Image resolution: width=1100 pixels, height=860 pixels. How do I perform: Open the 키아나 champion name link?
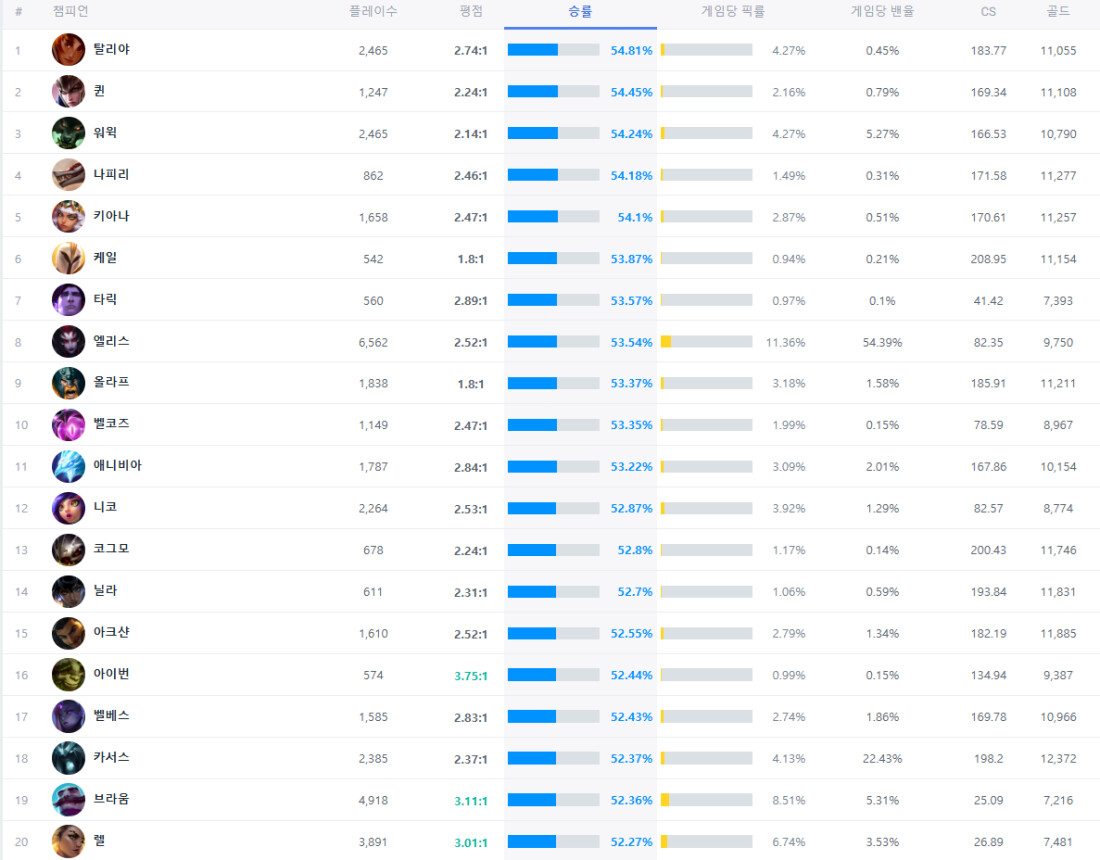coord(111,216)
